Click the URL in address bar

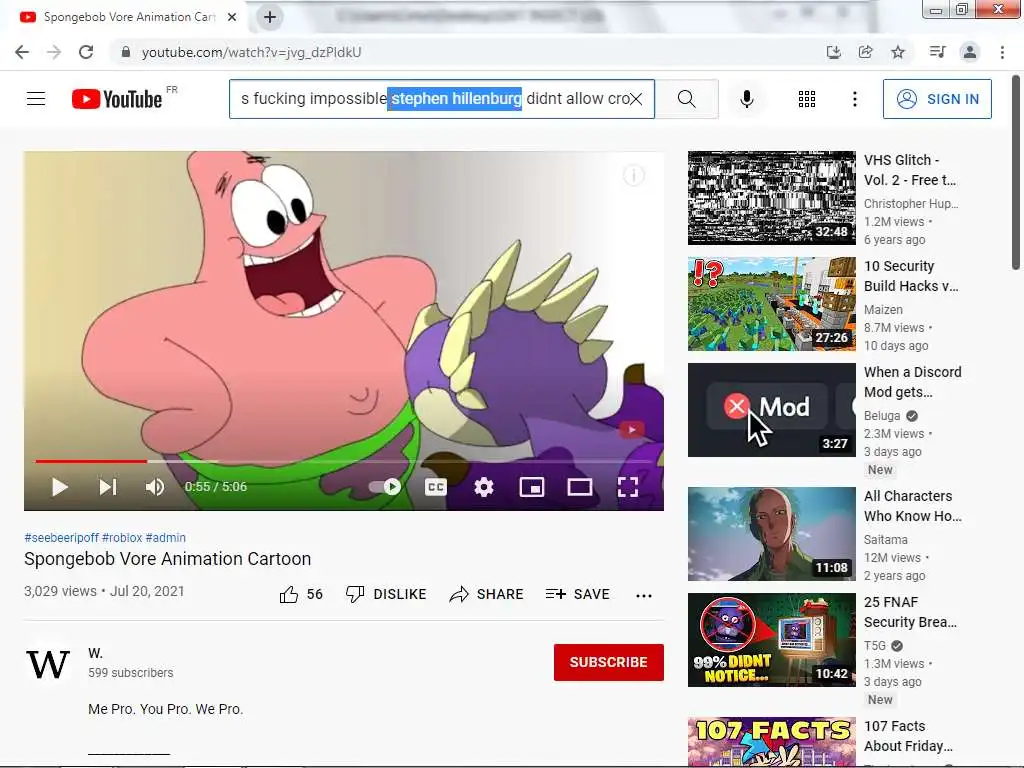pyautogui.click(x=251, y=52)
